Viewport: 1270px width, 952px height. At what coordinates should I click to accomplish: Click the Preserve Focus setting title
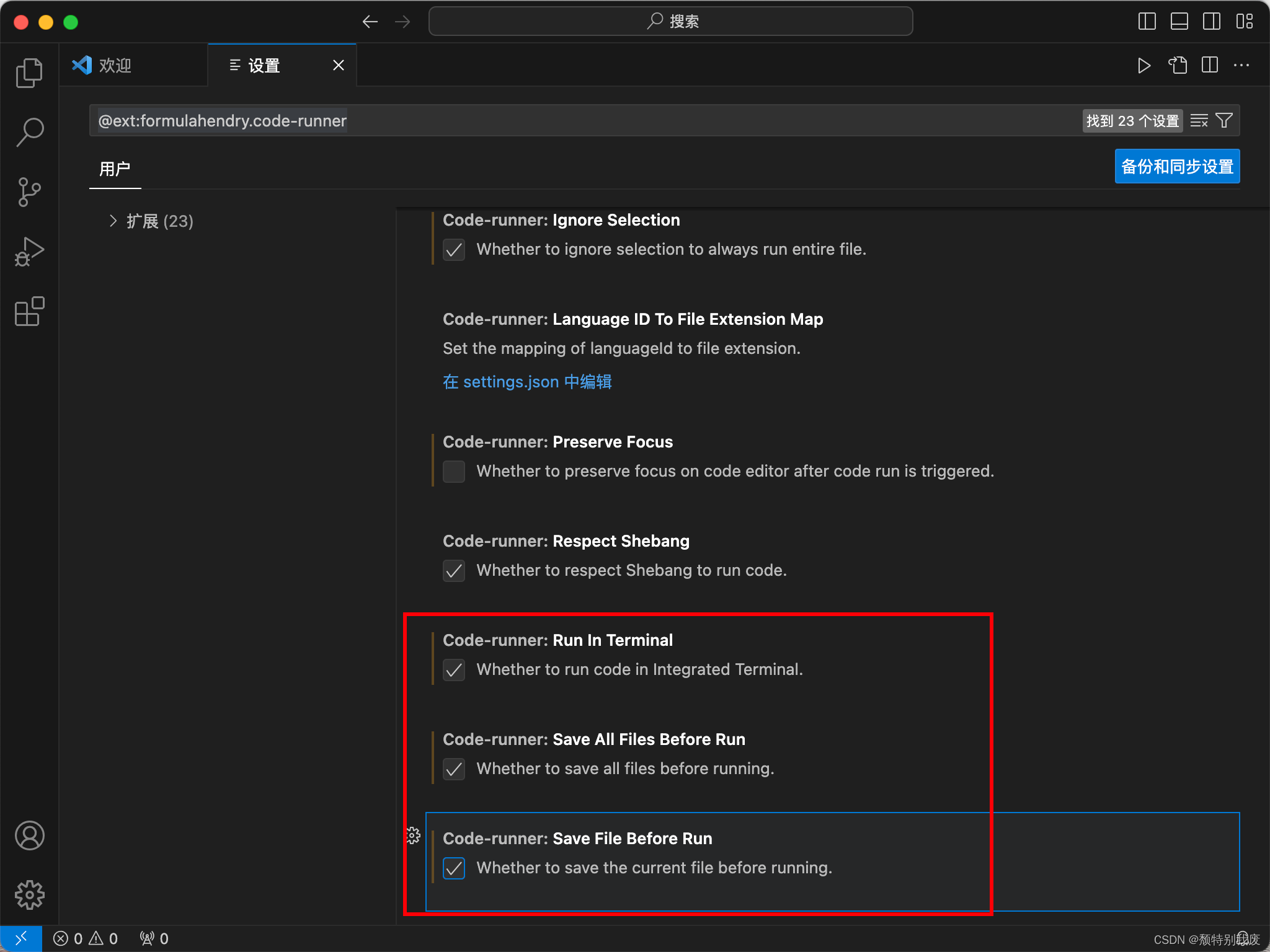click(557, 442)
